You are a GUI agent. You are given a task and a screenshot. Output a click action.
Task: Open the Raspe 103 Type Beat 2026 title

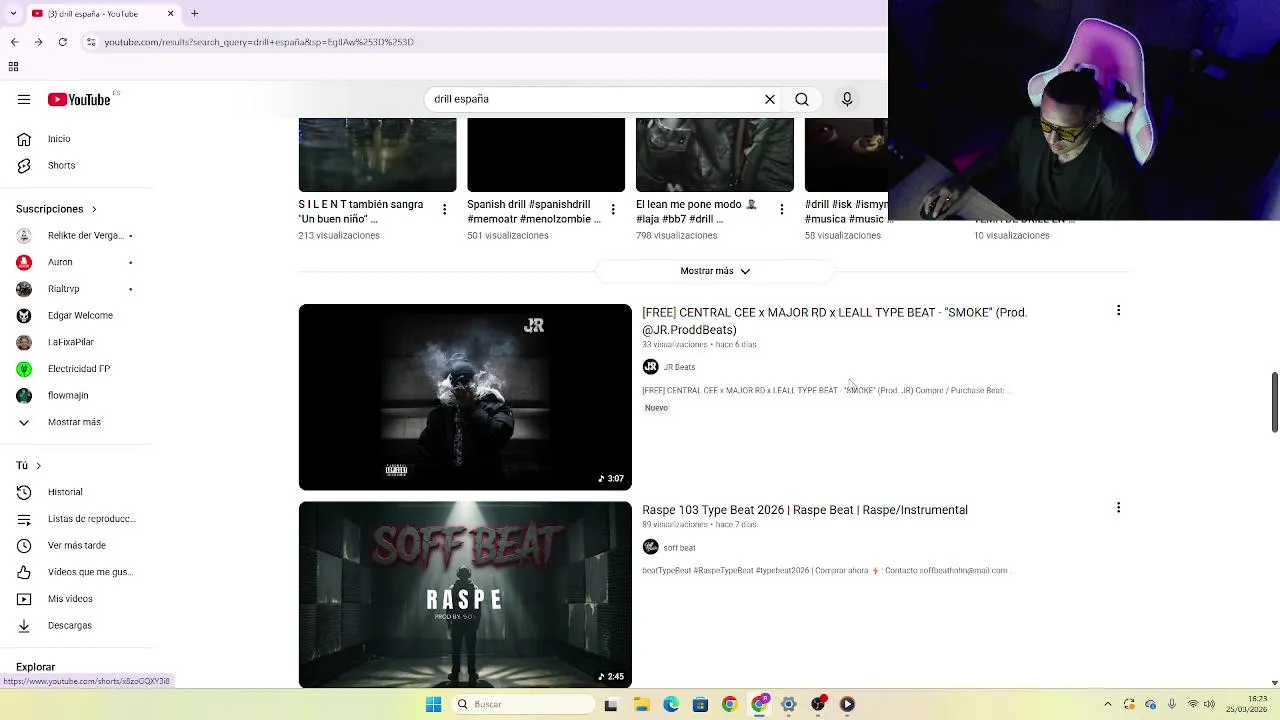point(805,510)
